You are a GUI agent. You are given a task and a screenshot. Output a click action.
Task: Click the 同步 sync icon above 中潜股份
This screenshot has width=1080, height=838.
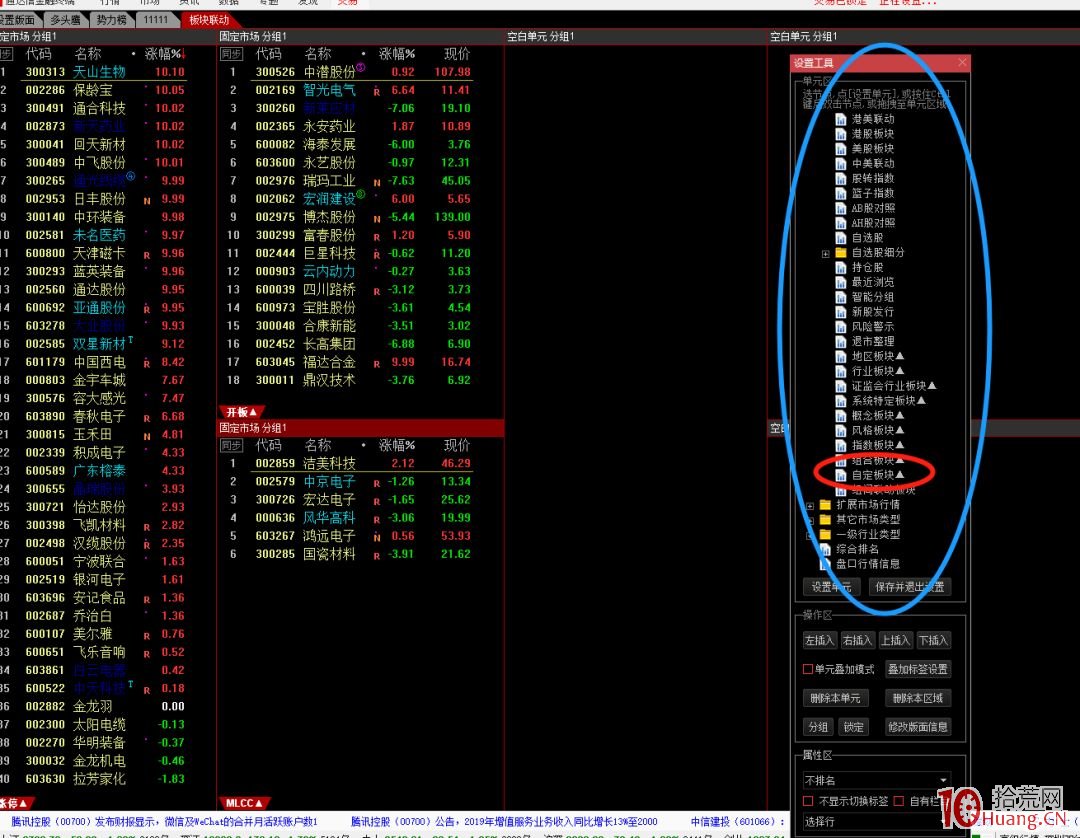(x=231, y=54)
